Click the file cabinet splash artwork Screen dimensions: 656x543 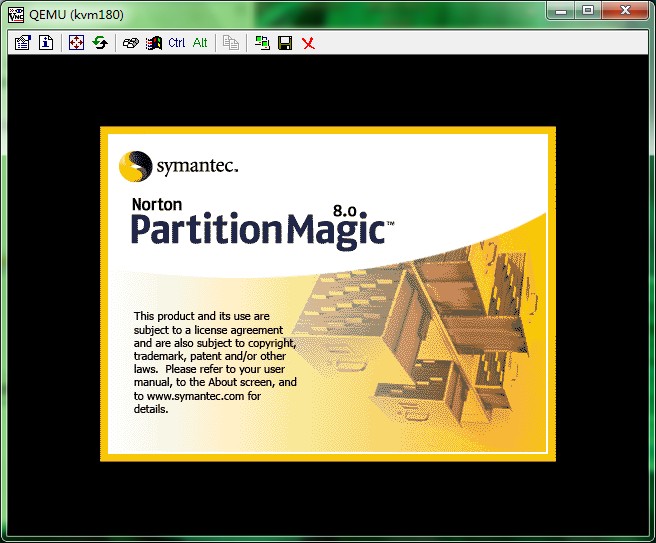pos(412,335)
